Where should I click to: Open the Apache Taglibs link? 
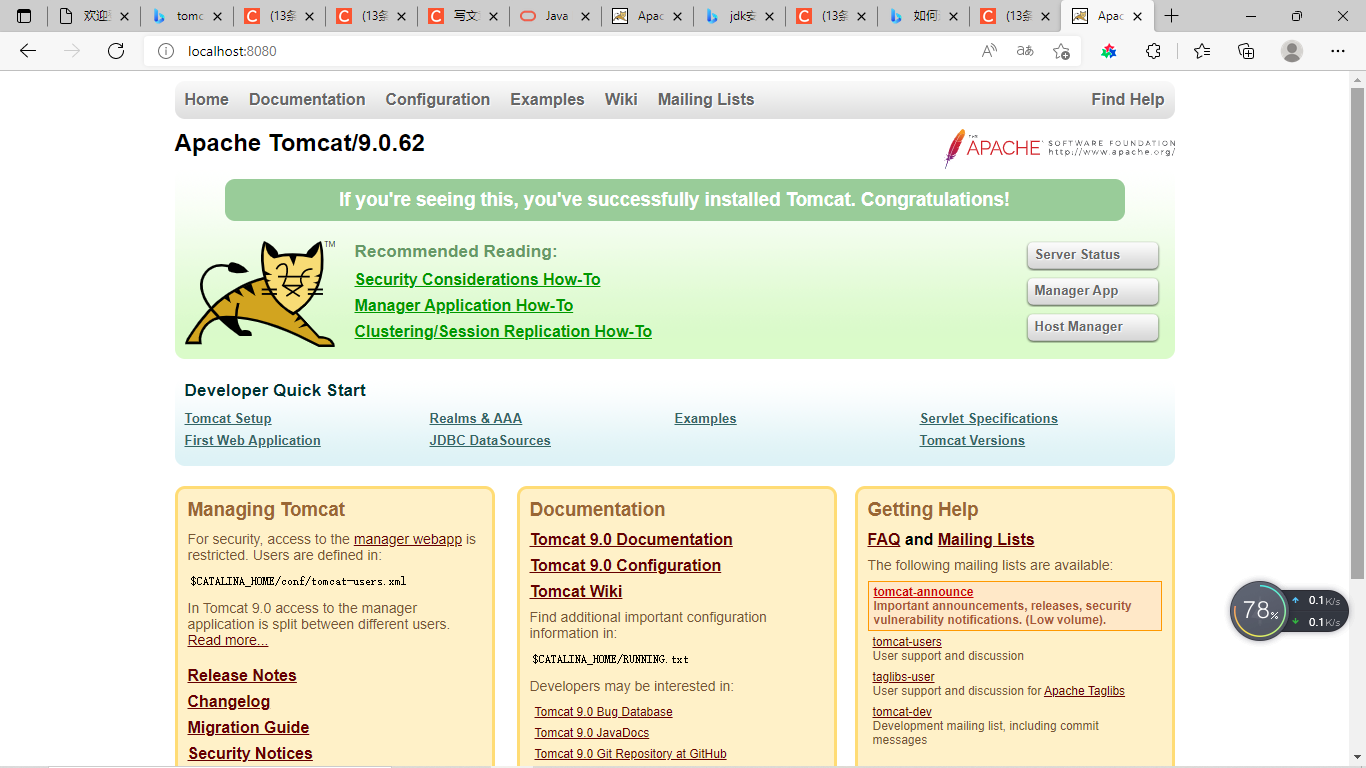[x=1084, y=691]
